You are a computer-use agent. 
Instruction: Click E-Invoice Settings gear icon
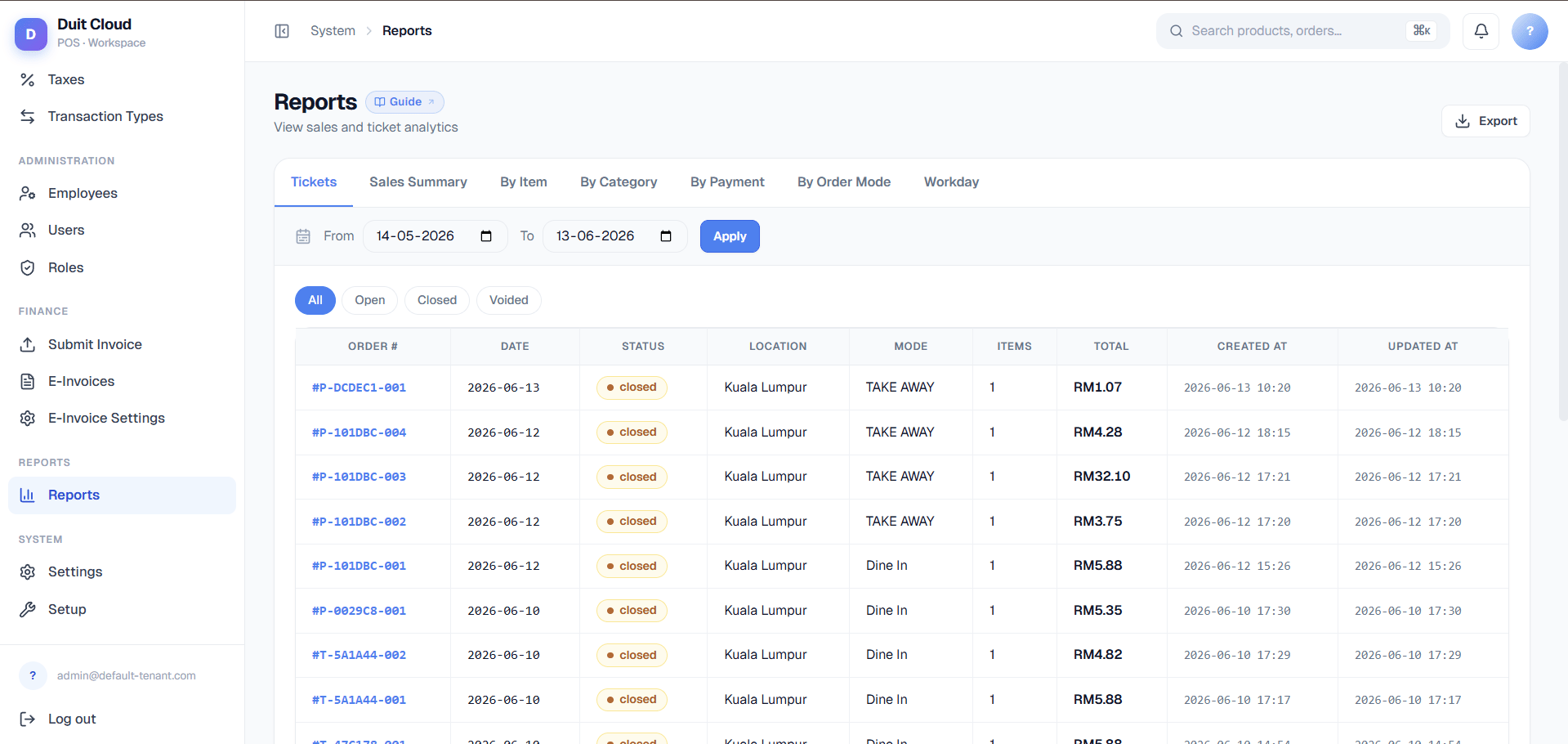click(x=28, y=418)
